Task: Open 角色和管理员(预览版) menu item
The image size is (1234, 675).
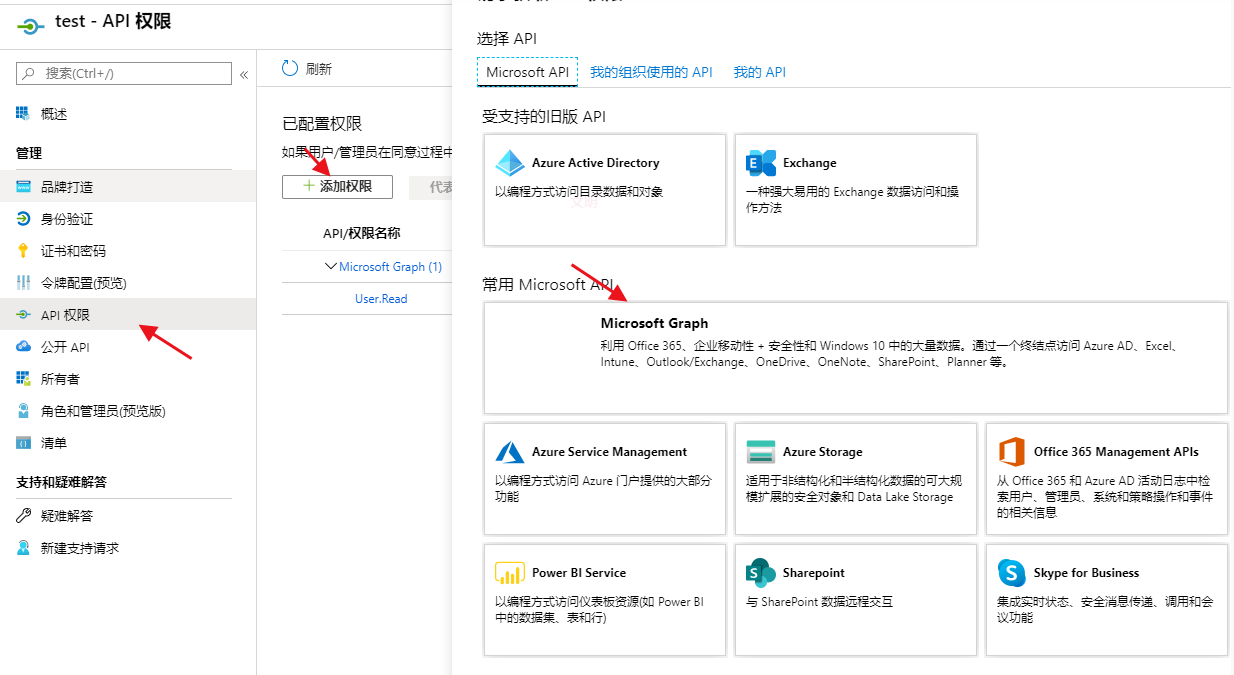Action: click(128, 411)
